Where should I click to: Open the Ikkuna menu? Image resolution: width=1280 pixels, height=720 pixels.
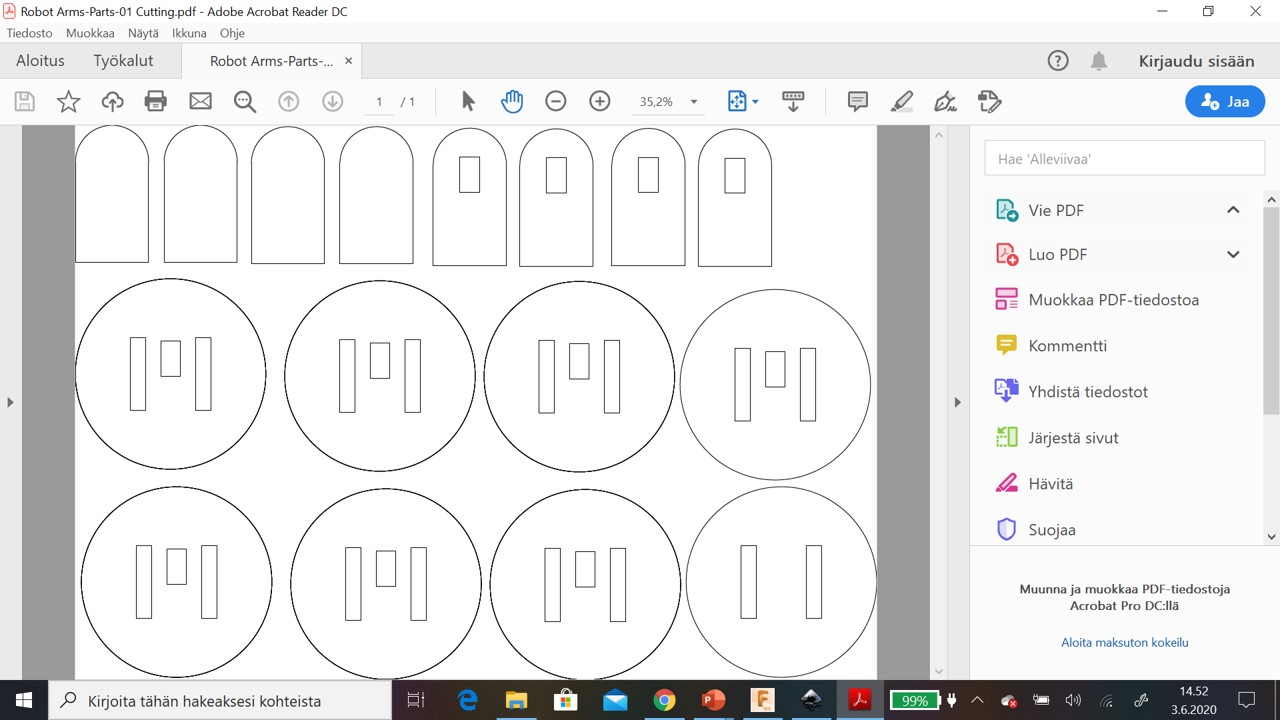[x=189, y=33]
